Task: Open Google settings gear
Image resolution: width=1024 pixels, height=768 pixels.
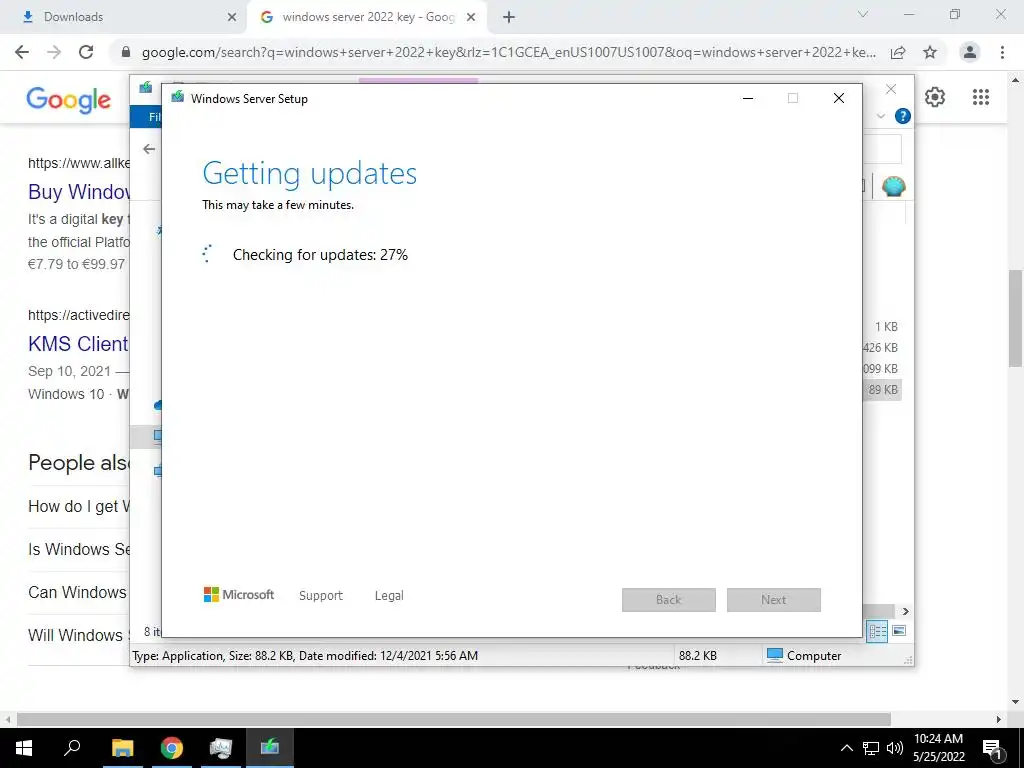Action: (x=935, y=97)
